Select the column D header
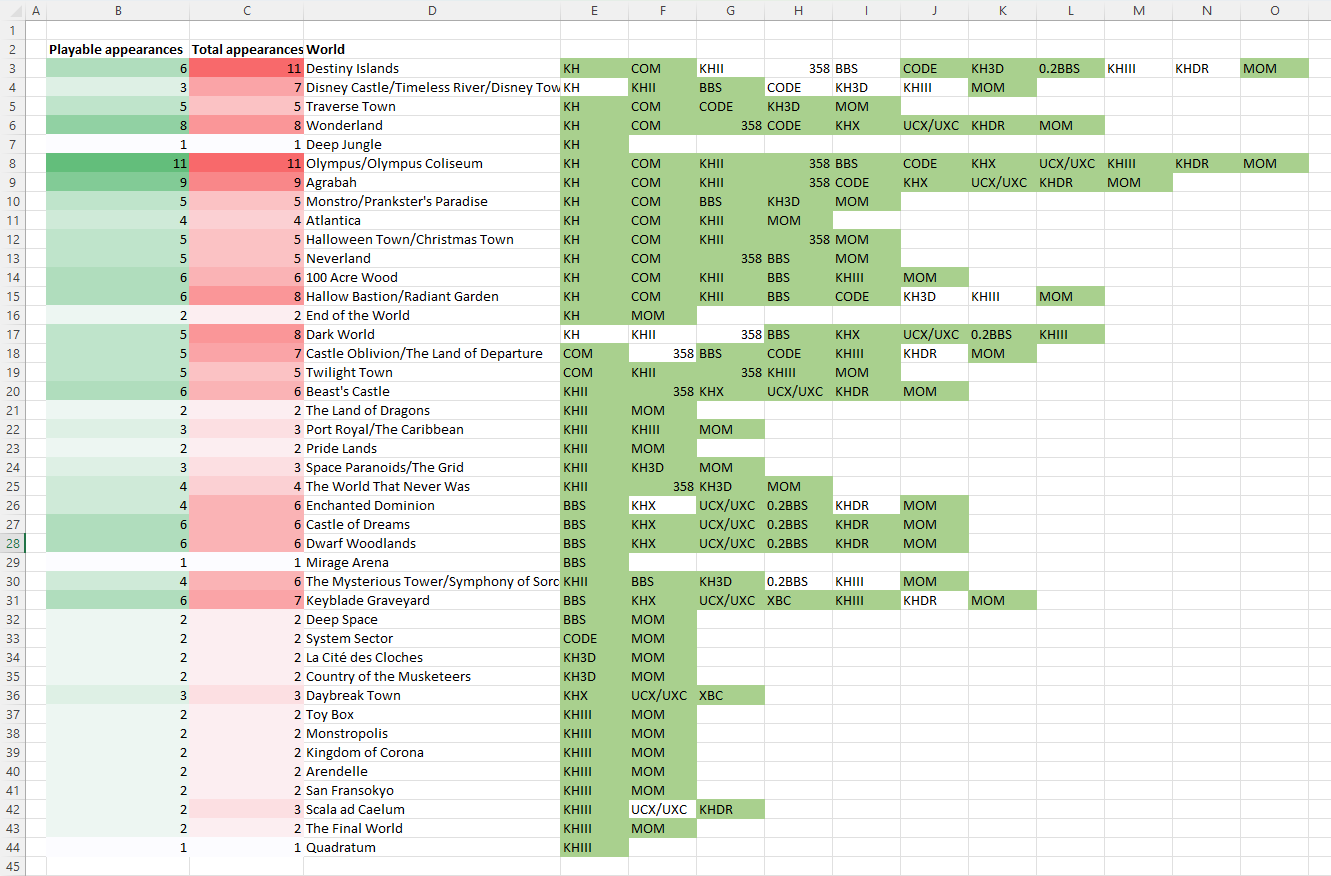 tap(432, 10)
